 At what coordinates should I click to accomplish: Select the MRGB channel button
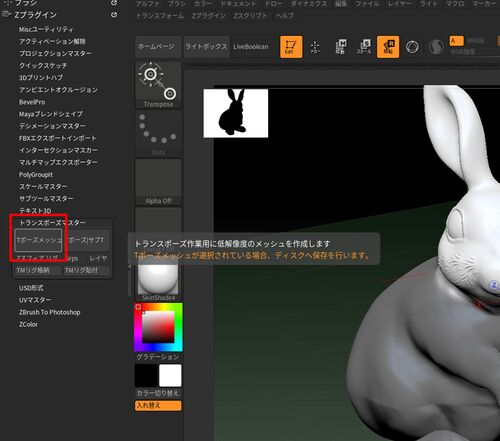point(475,41)
